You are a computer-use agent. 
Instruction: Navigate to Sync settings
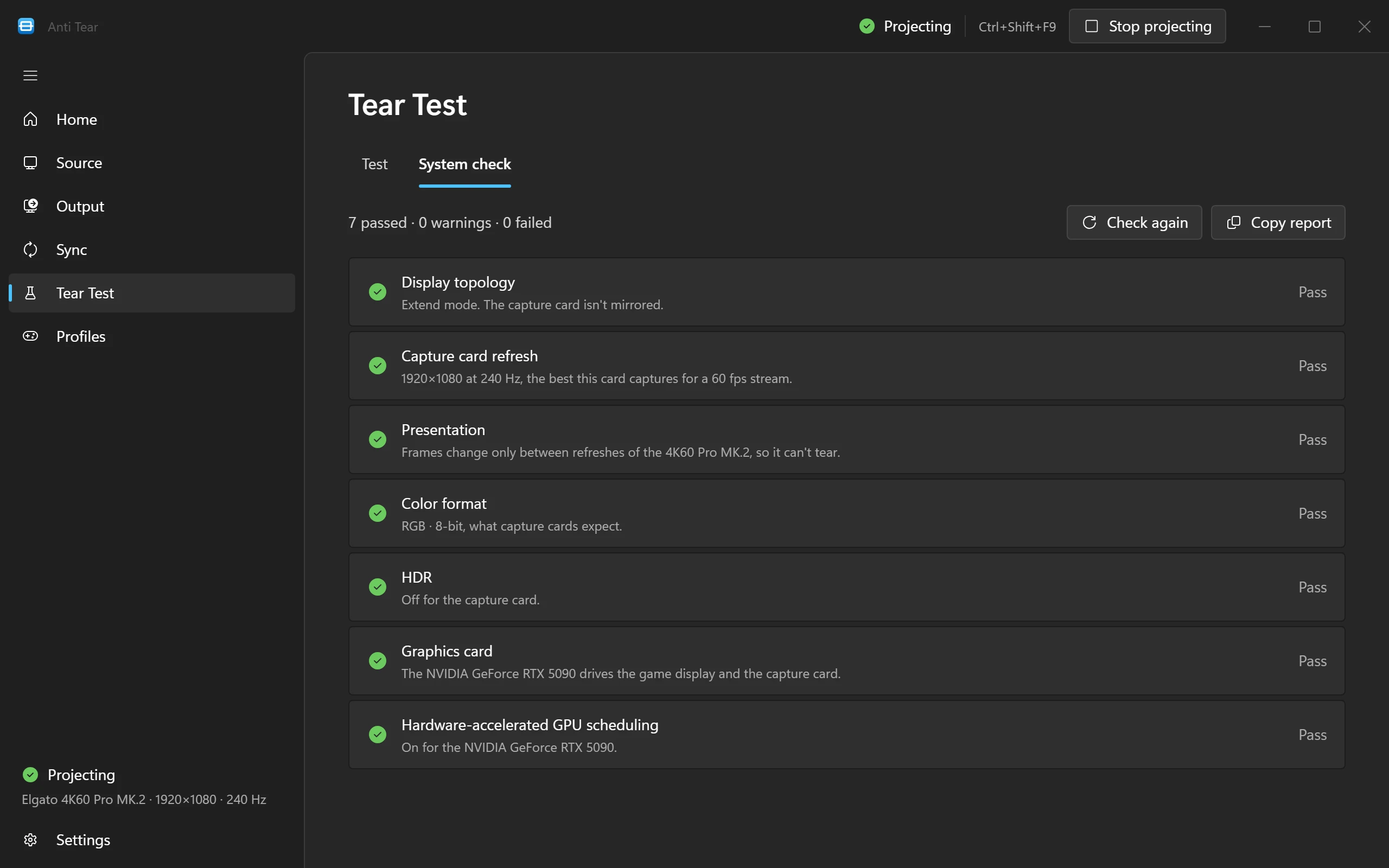click(x=151, y=250)
